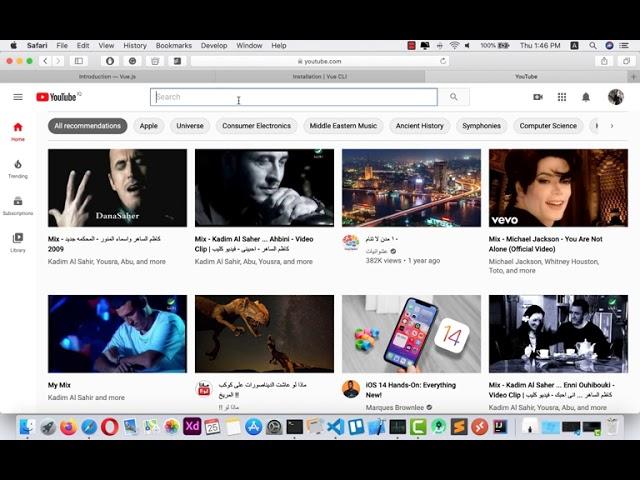
Task: Open Mix - Kadim Al Saher Enni Ouhibouki title
Action: pos(551,390)
